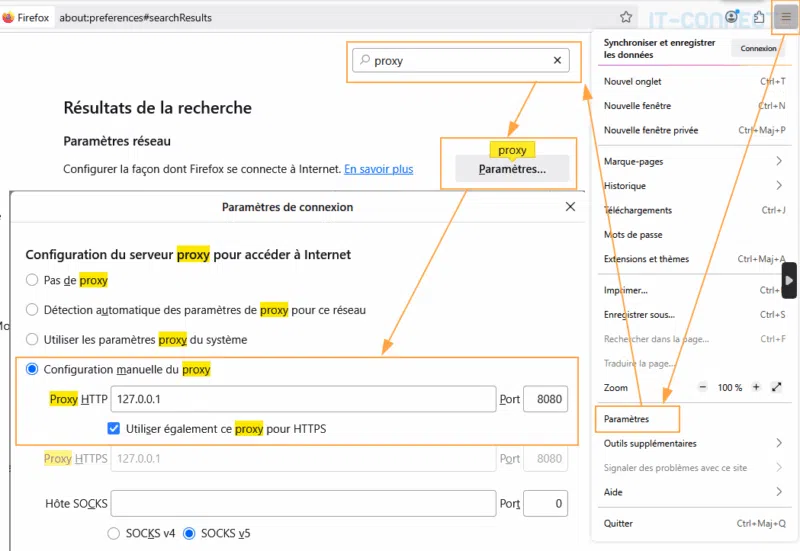Increase zoom with the plus button
The image size is (800, 551).
tap(756, 387)
